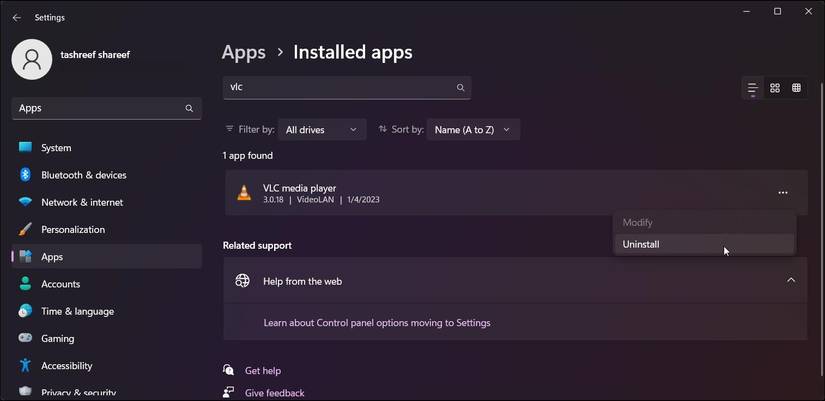Click the search icon in app search box
The image size is (825, 401).
click(x=461, y=88)
